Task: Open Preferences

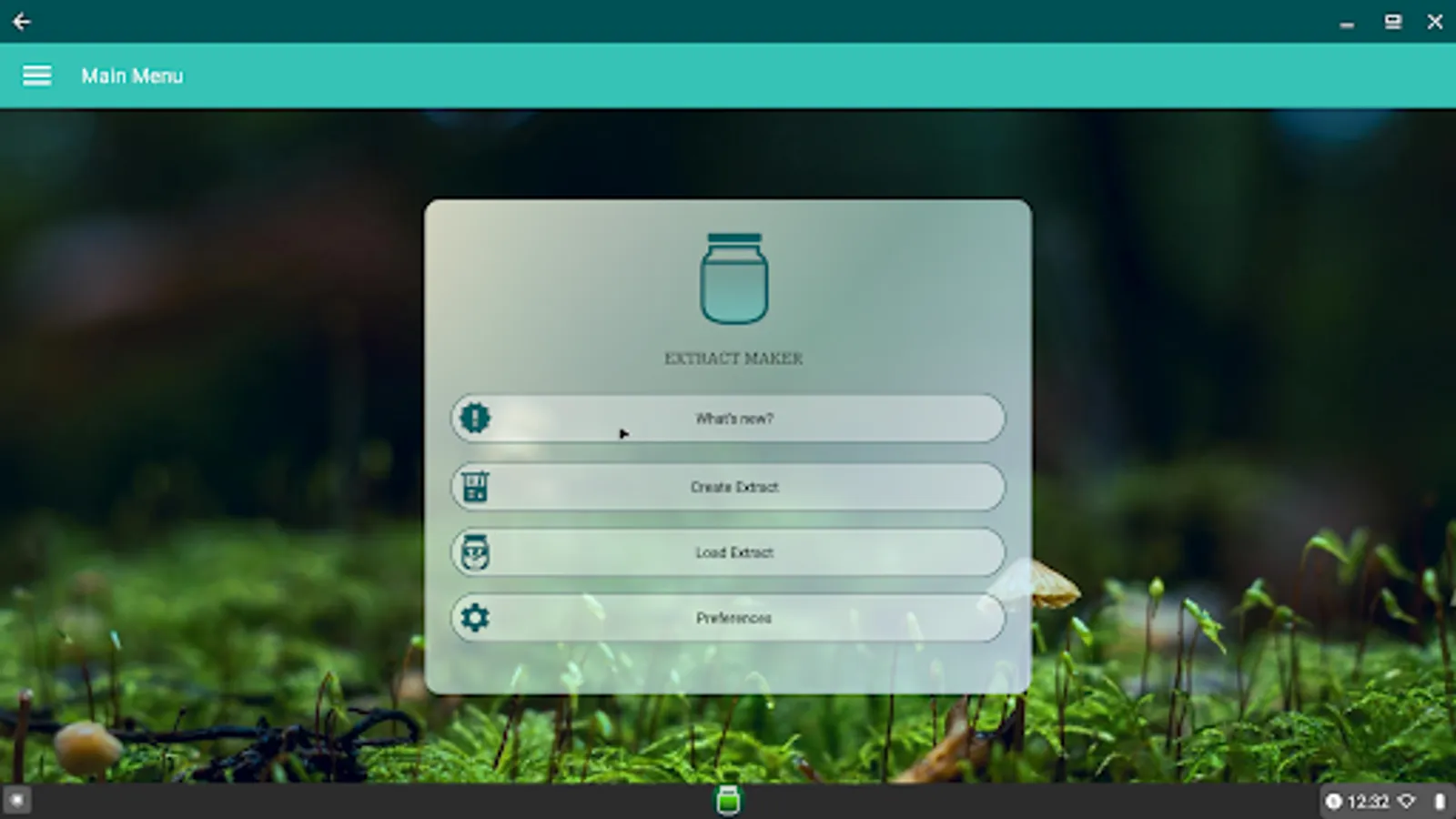Action: tap(733, 617)
